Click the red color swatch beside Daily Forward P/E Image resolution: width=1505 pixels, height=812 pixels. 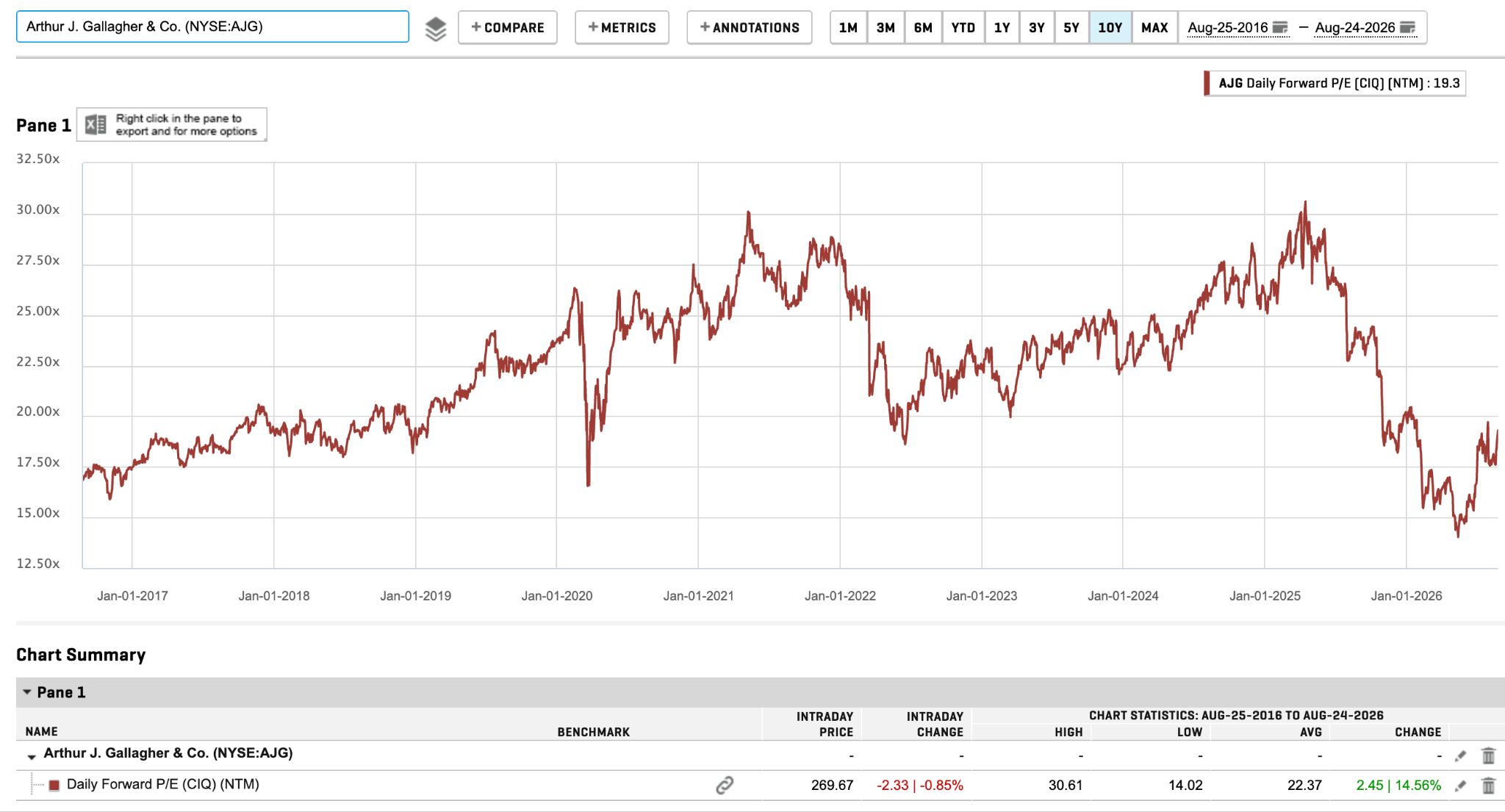[54, 786]
